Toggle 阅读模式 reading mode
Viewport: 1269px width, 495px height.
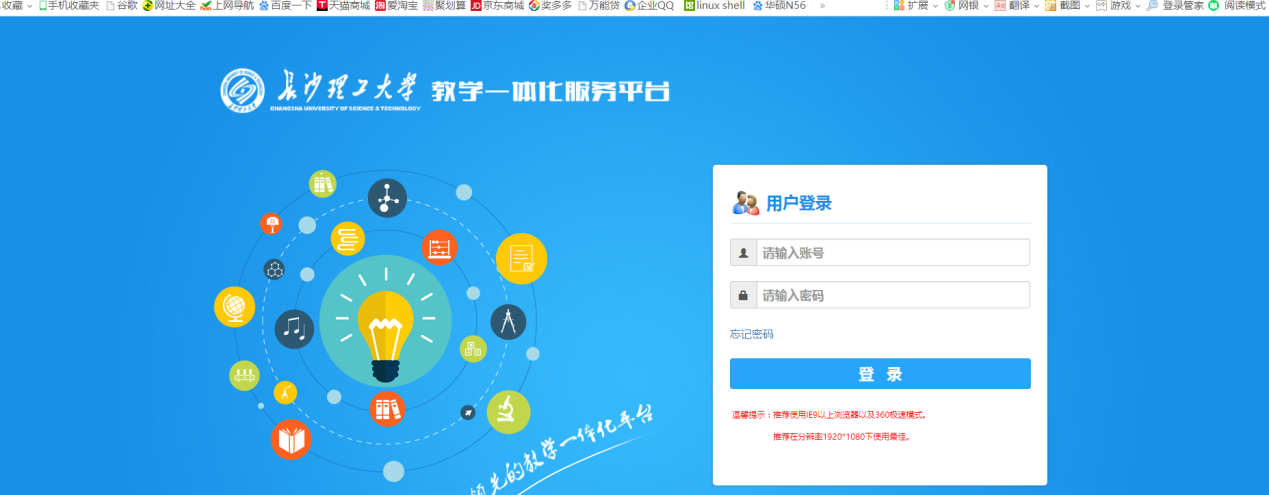point(1237,6)
